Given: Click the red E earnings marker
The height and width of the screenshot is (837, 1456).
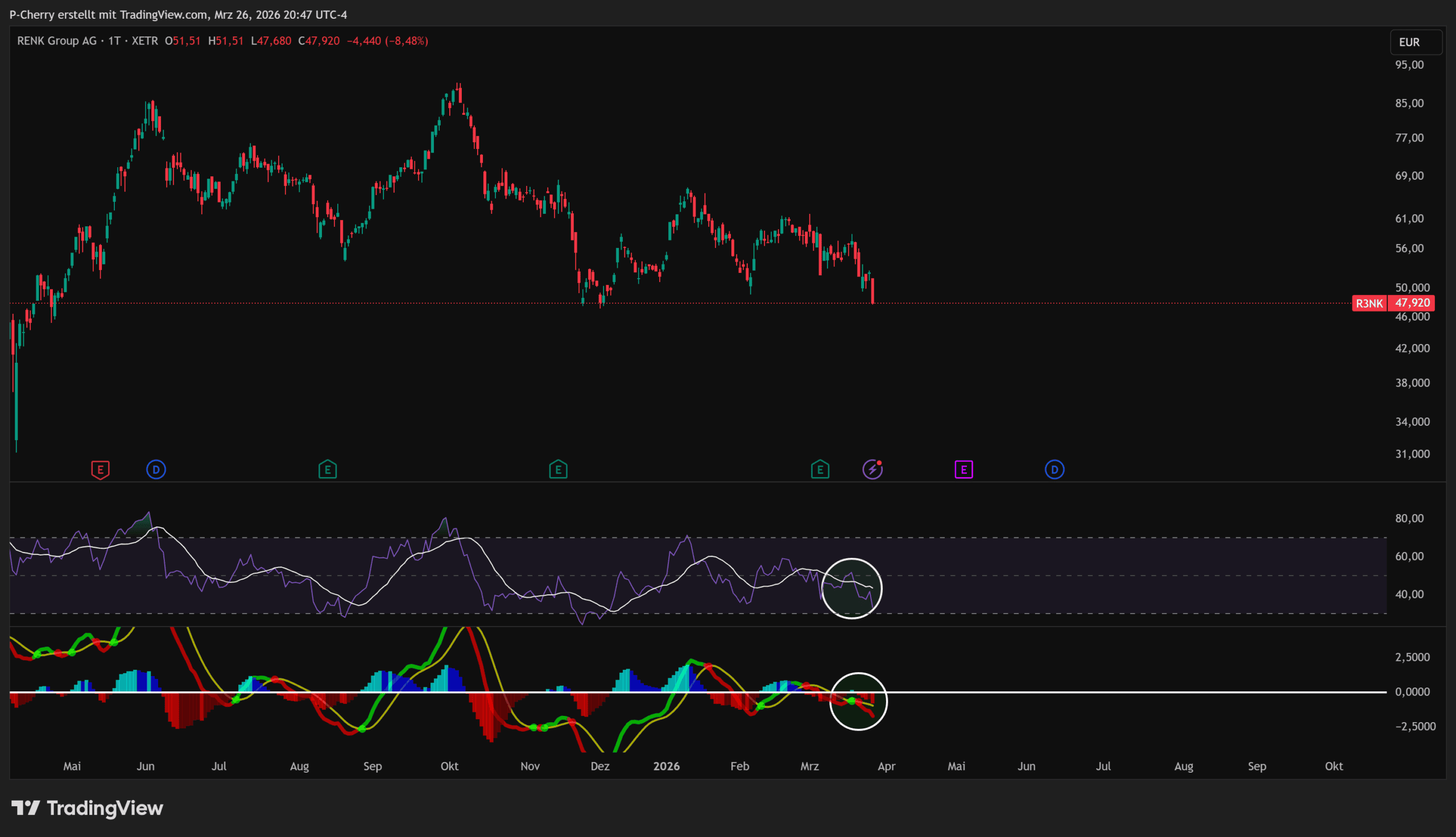Looking at the screenshot, I should tap(100, 470).
